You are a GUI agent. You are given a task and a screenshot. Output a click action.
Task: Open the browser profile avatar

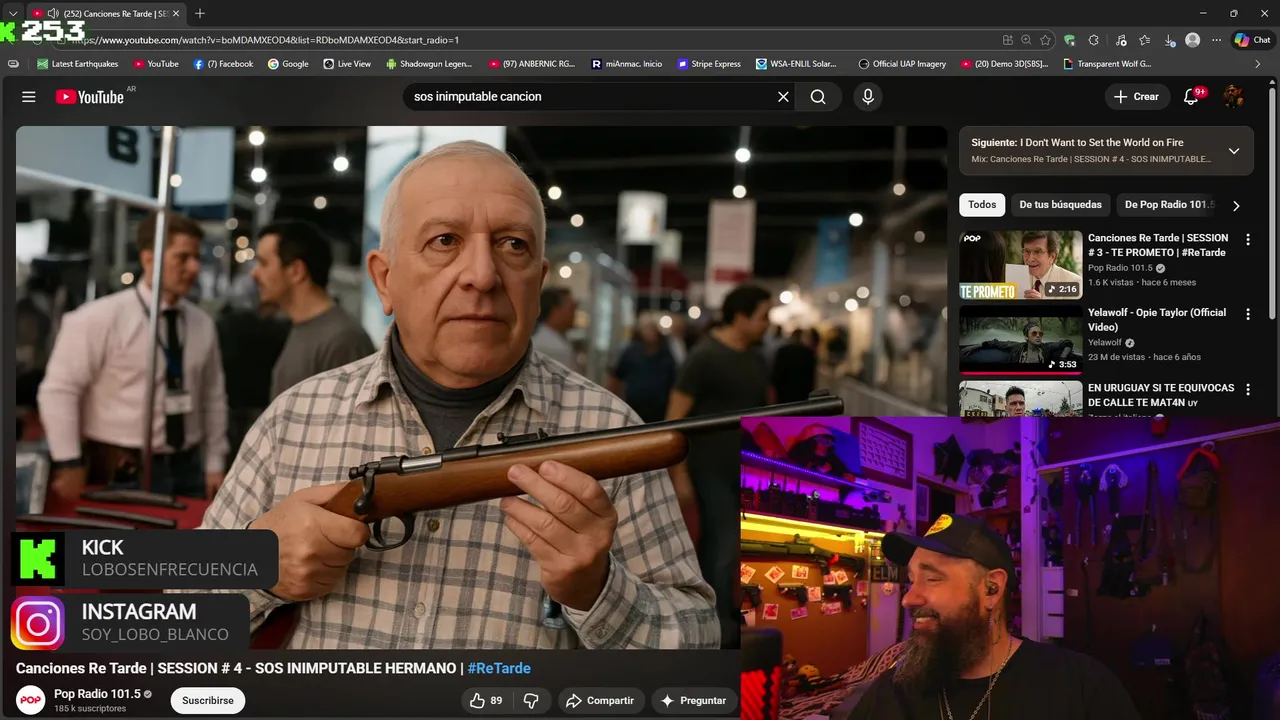point(1192,40)
